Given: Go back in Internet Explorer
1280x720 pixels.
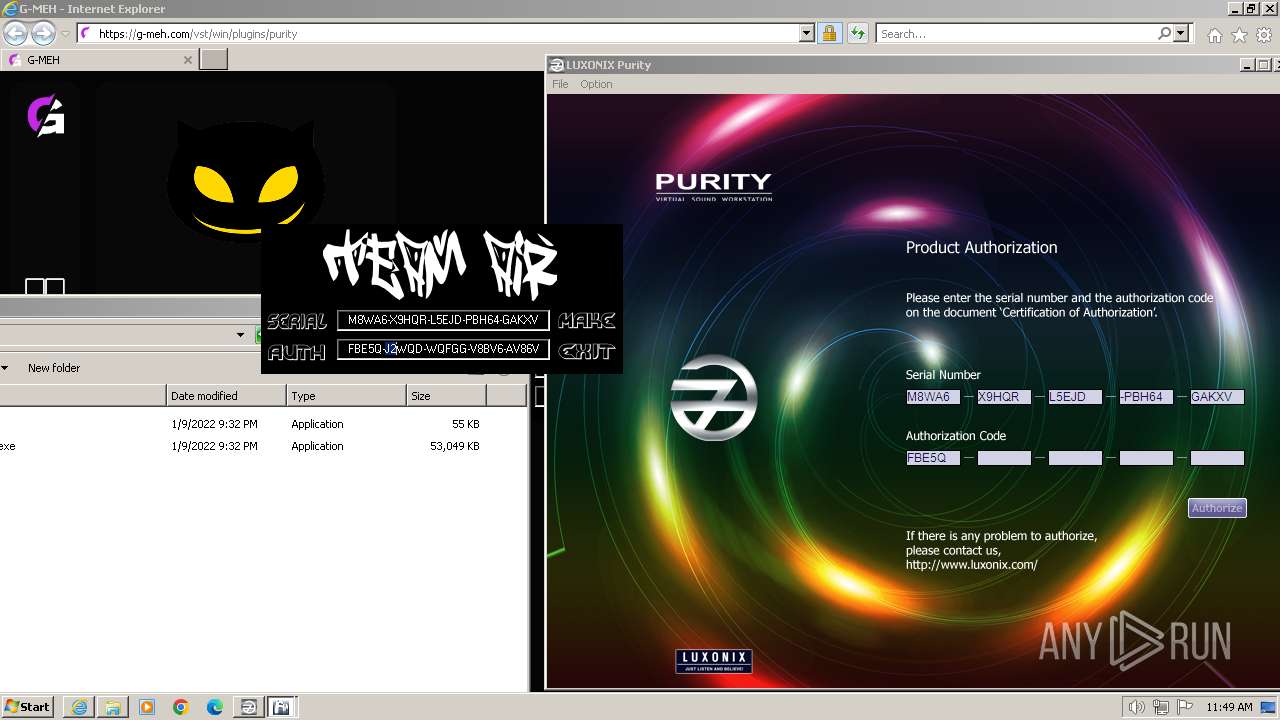Looking at the screenshot, I should 16,33.
